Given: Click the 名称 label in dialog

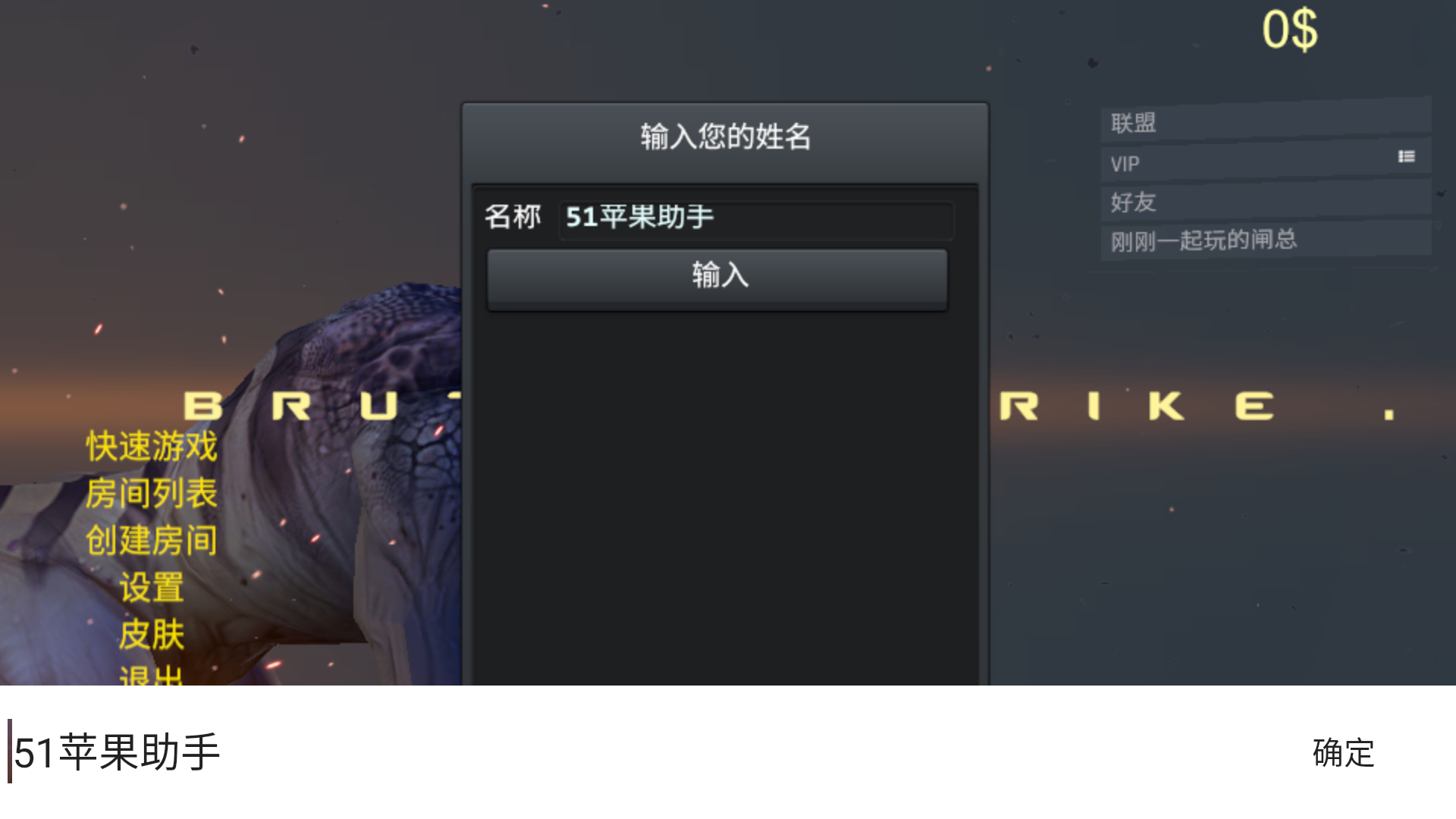Looking at the screenshot, I should [513, 217].
